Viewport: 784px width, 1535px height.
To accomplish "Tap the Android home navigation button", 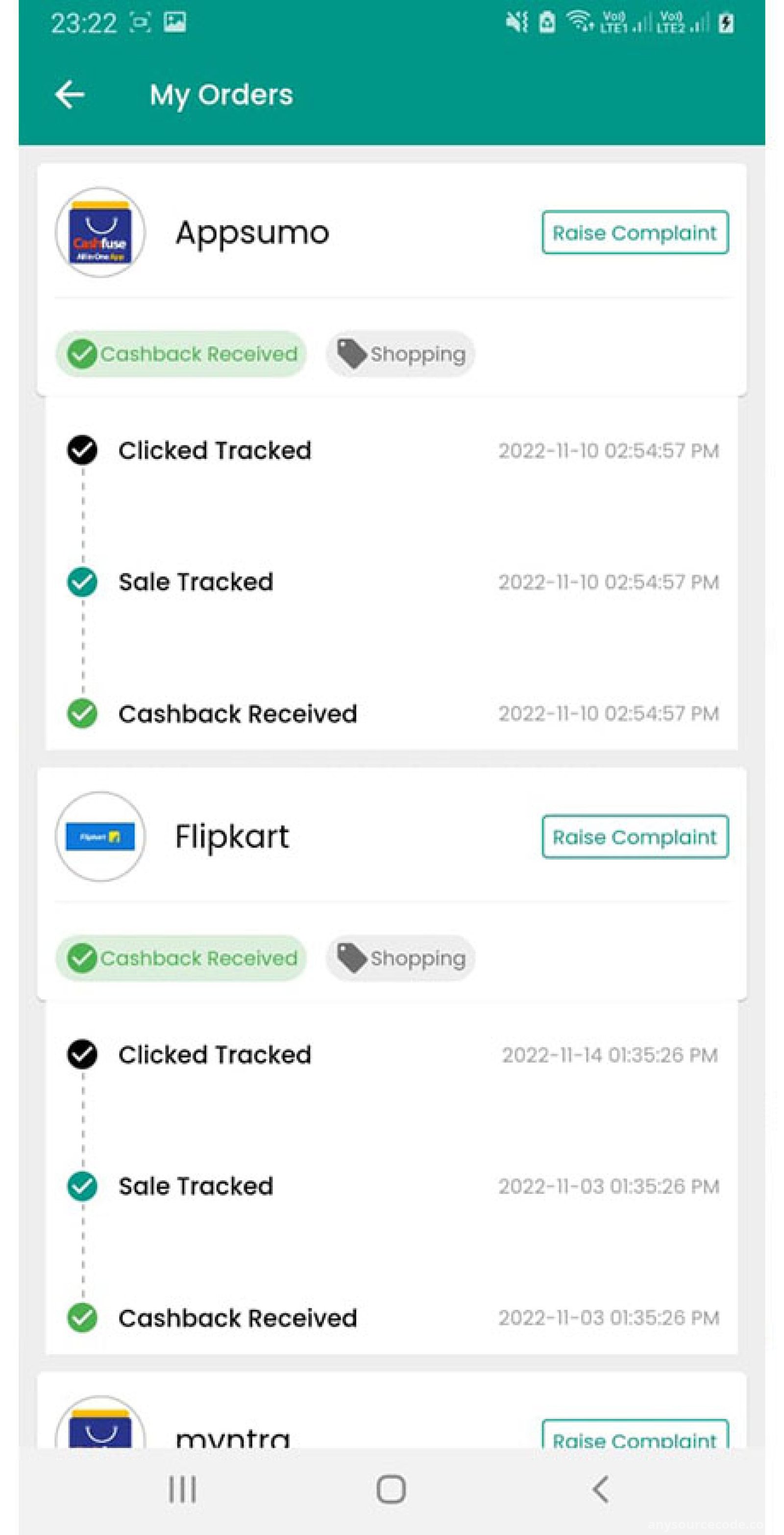I will point(392,1490).
